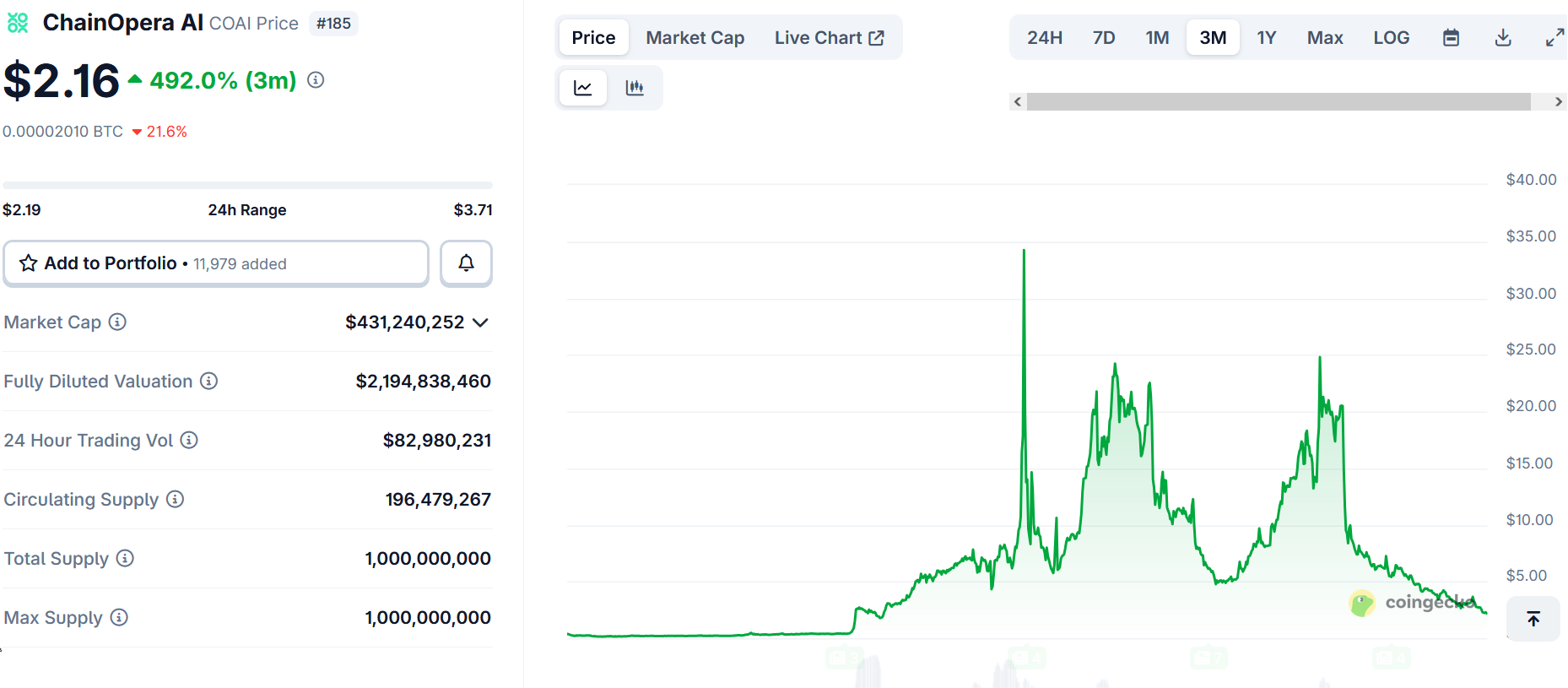
Task: Open the calendar date range picker
Action: tap(1451, 38)
